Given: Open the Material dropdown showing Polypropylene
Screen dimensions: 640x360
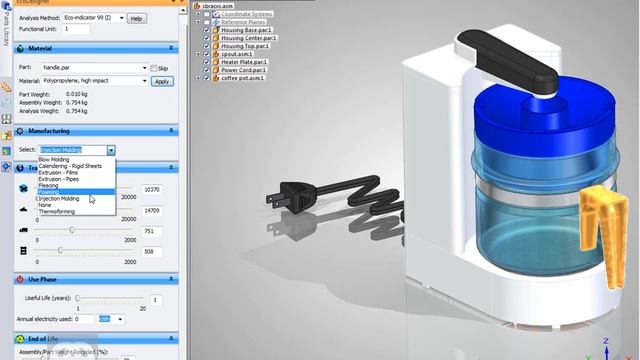Looking at the screenshot, I should coord(144,81).
